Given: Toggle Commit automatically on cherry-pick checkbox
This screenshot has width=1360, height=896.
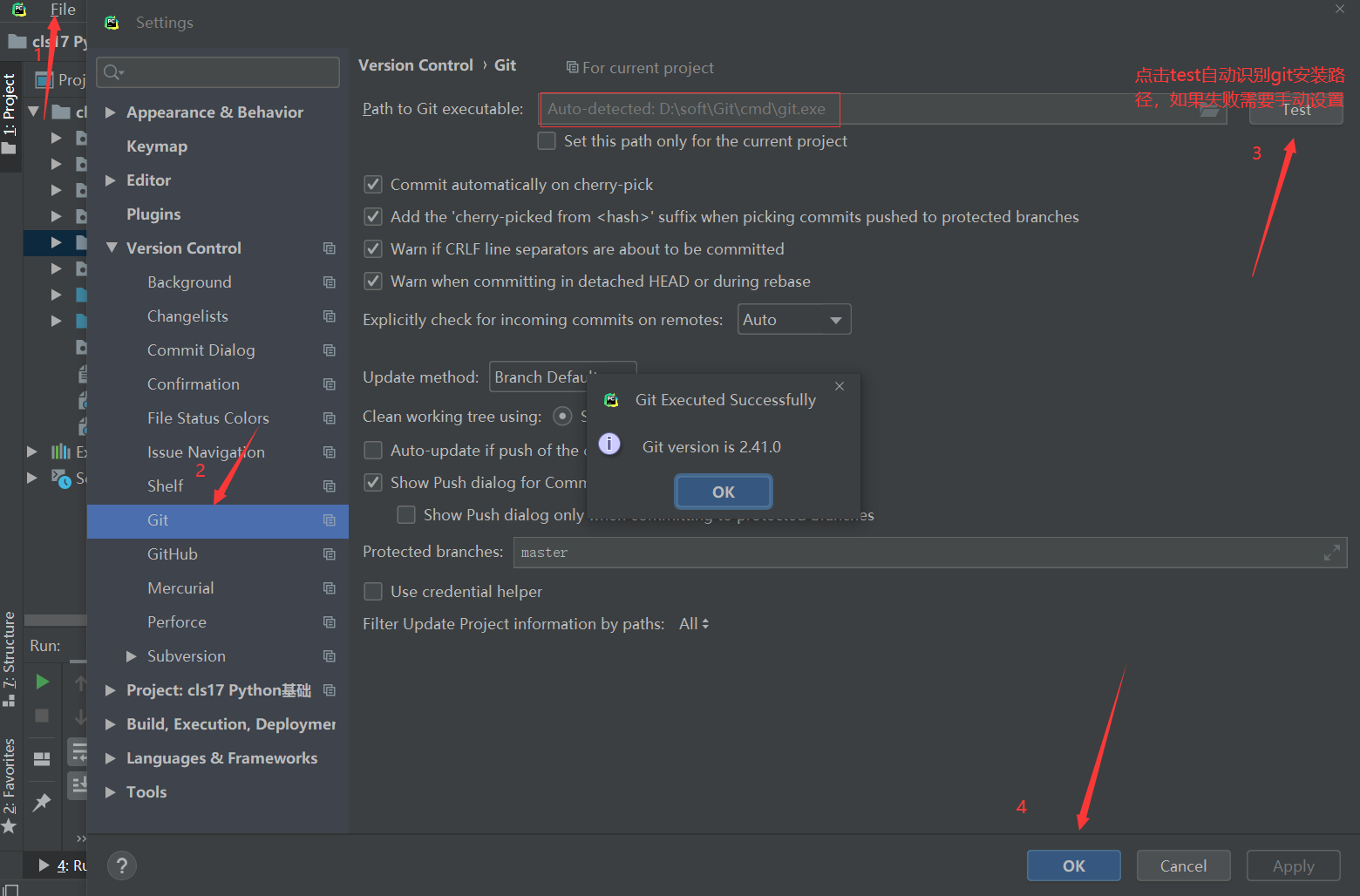Looking at the screenshot, I should (x=373, y=185).
